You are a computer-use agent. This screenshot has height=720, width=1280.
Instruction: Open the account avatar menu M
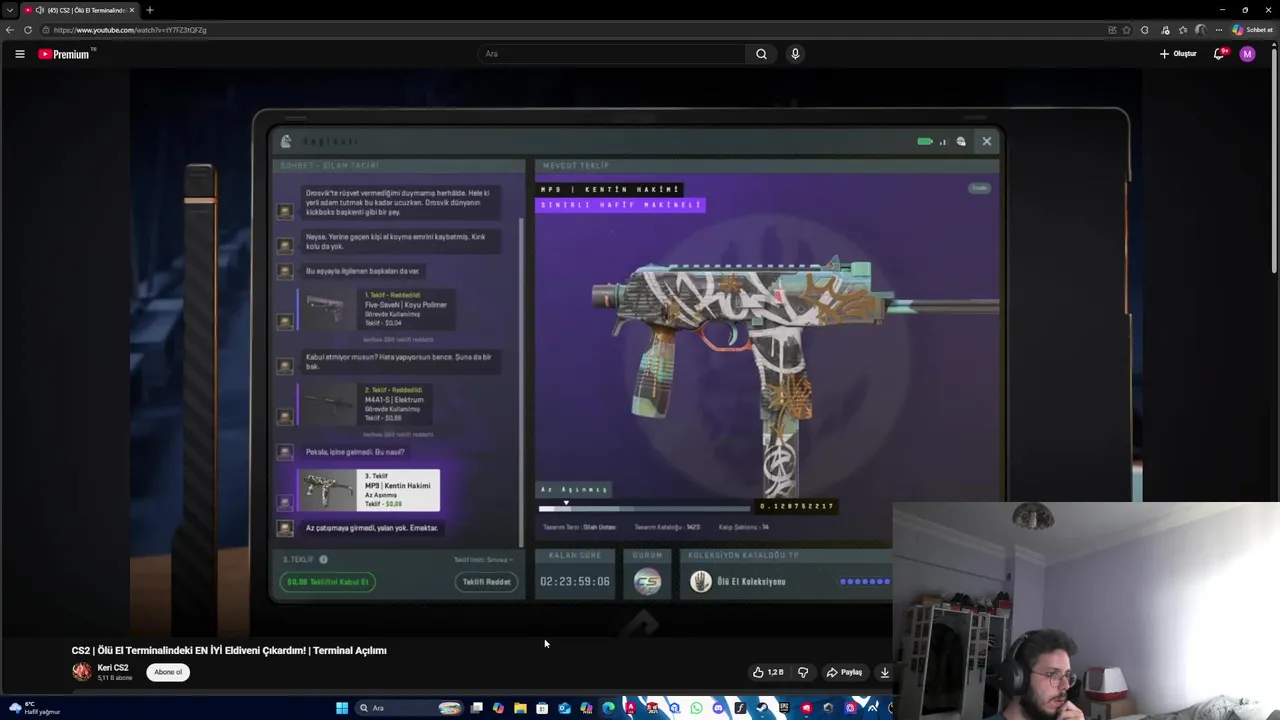coord(1247,54)
